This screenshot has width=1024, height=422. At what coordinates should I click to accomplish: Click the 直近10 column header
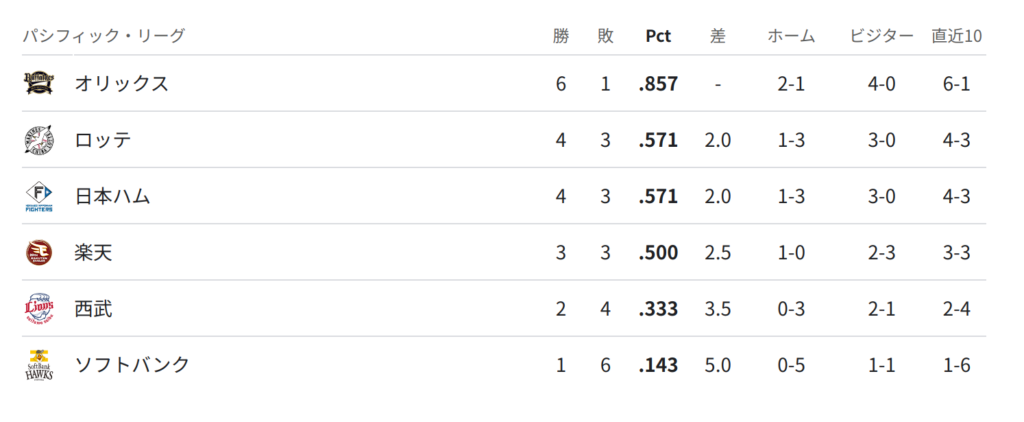tap(956, 36)
